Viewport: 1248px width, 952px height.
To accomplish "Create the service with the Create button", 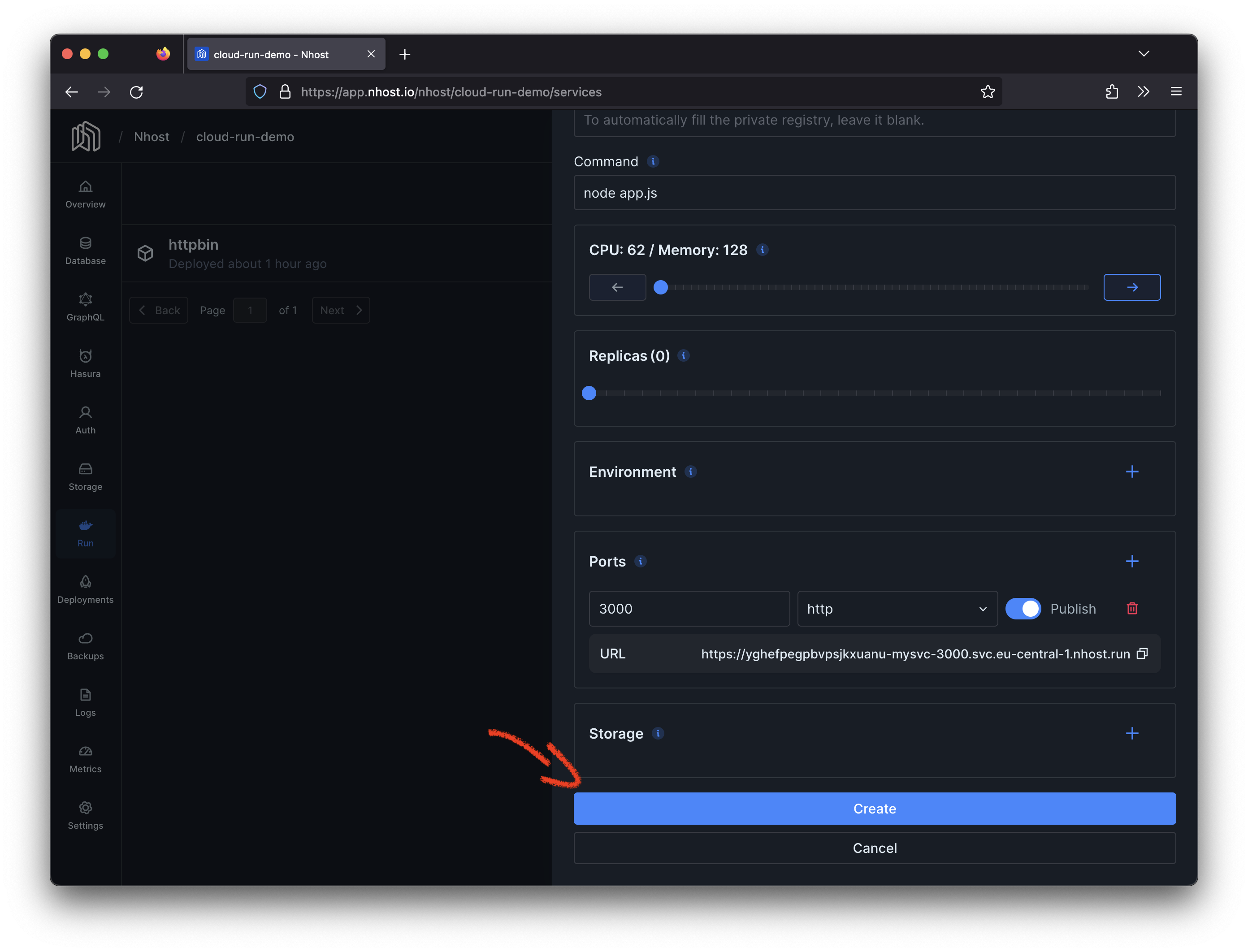I will [875, 809].
